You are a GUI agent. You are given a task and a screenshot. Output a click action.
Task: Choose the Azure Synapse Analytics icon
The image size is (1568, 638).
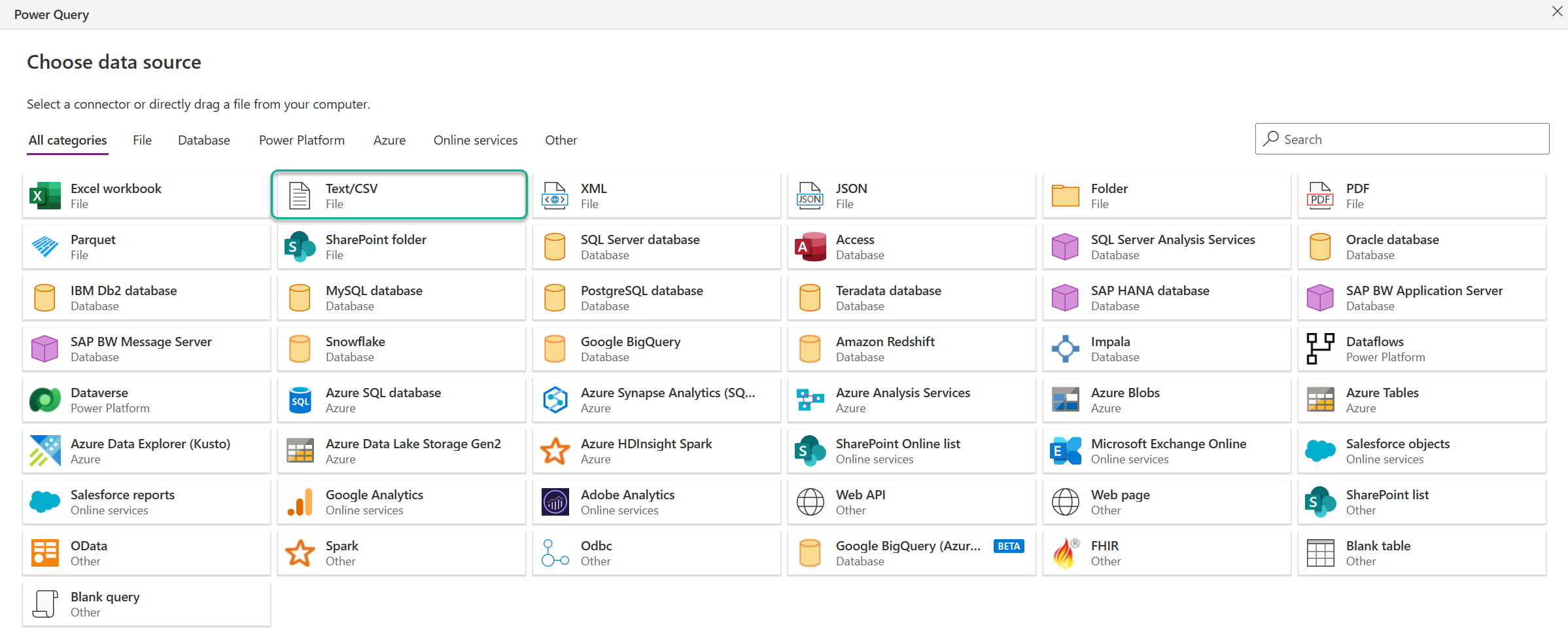555,400
